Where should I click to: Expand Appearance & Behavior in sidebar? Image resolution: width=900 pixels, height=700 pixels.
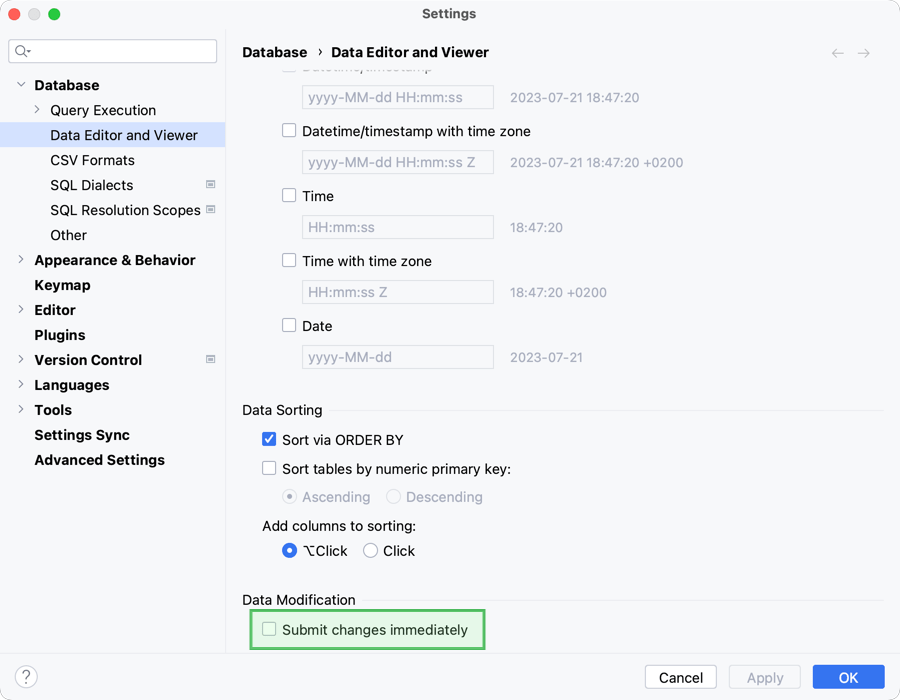click(21, 260)
